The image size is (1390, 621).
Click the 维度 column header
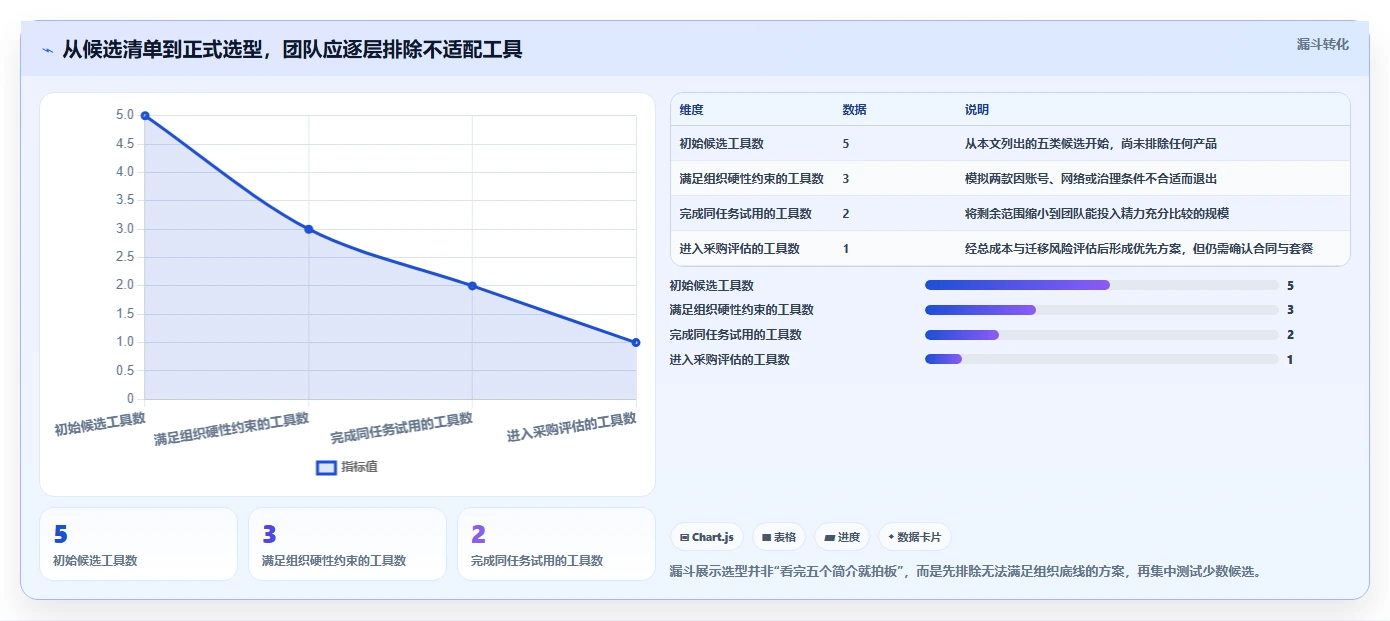click(691, 110)
